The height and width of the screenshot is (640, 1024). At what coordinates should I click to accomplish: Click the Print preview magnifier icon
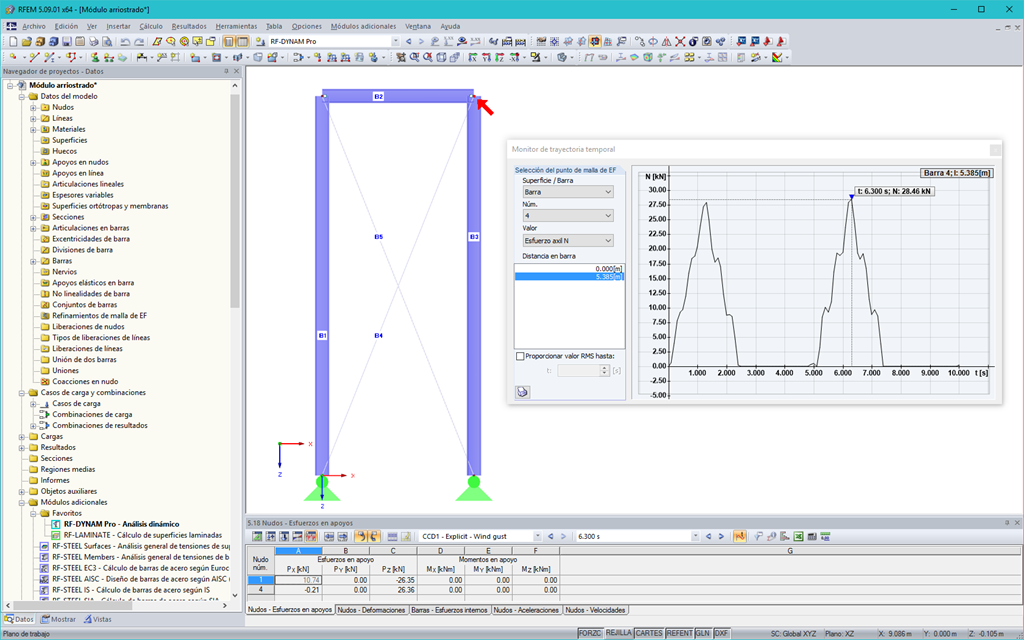(x=107, y=41)
